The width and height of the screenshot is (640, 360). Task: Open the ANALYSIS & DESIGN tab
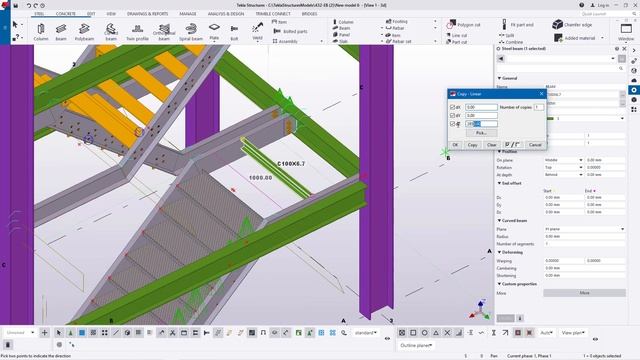[226, 13]
